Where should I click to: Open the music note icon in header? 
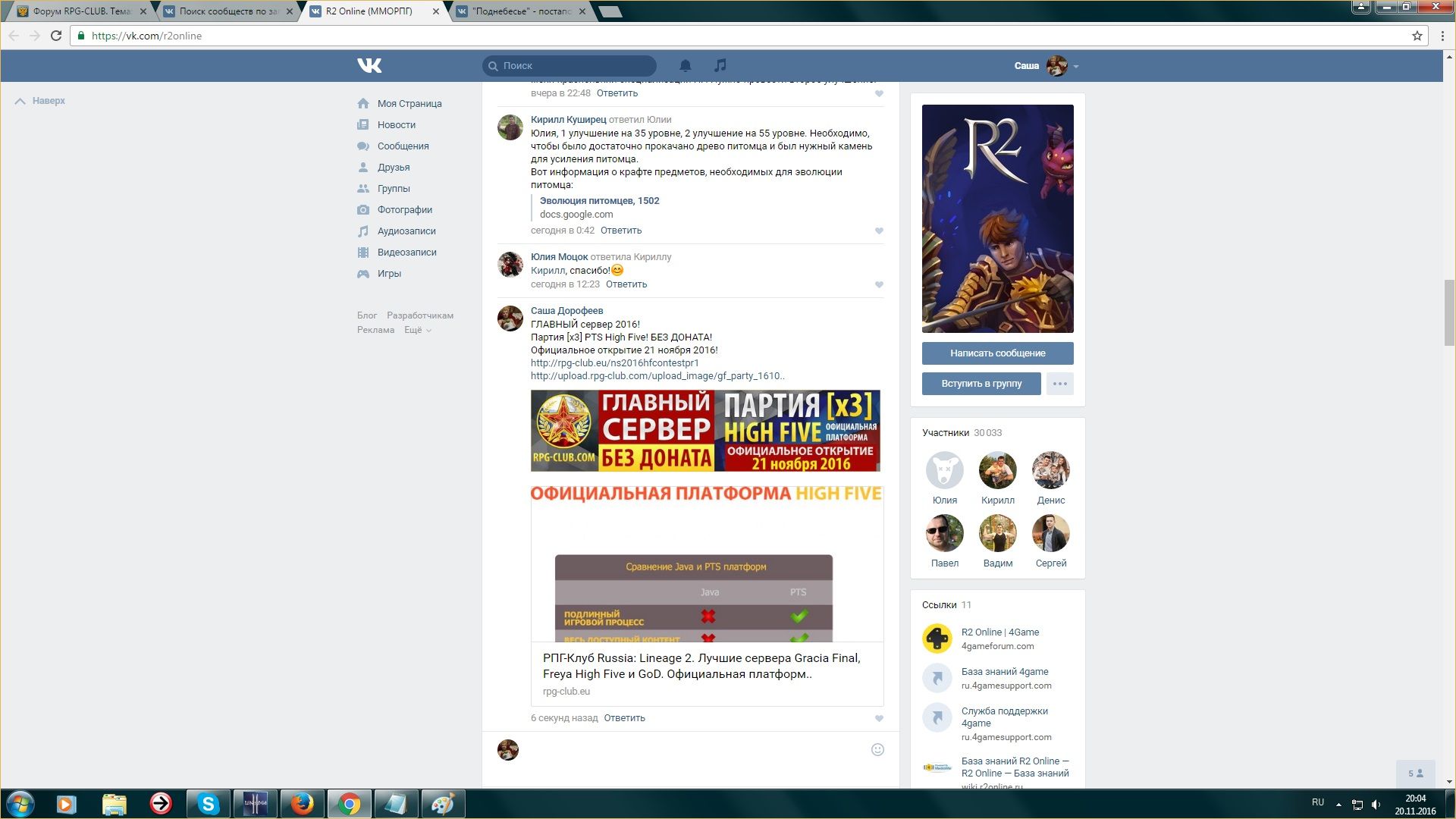(720, 66)
